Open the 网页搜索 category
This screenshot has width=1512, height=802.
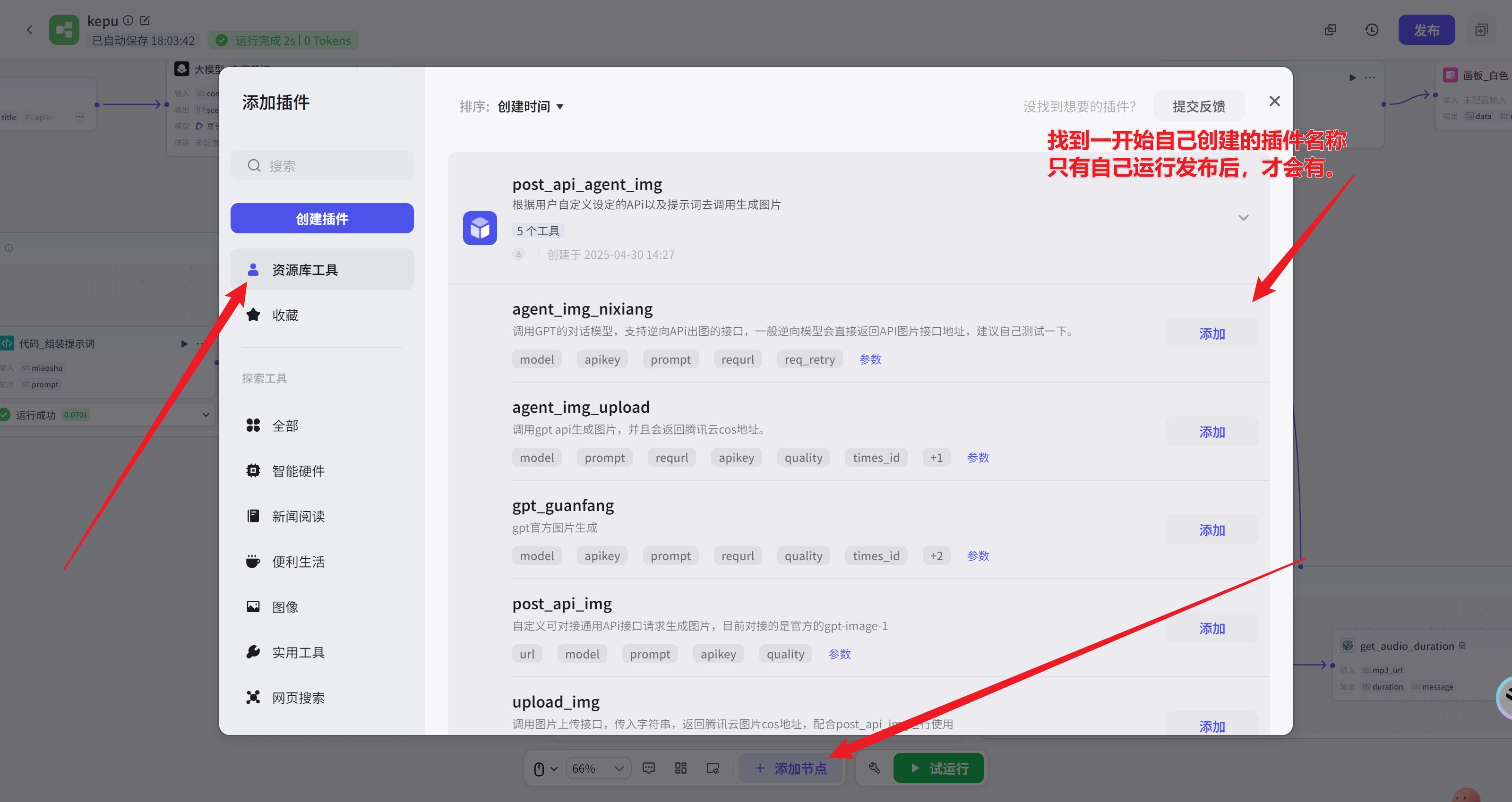point(322,698)
